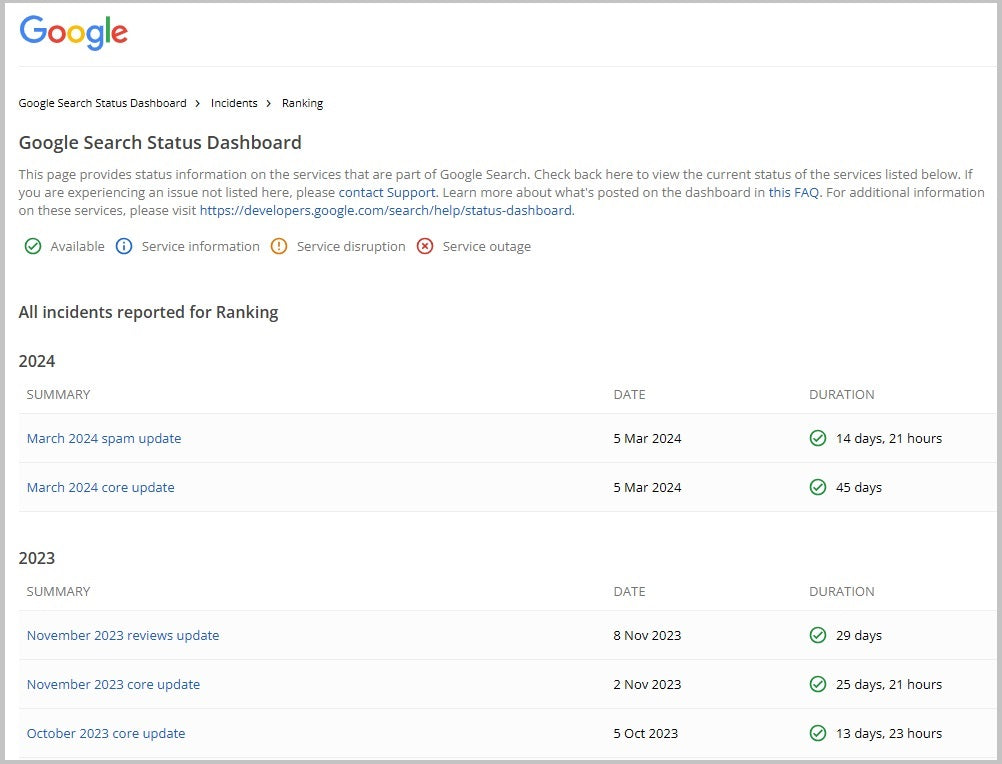The height and width of the screenshot is (764, 1002).
Task: Click status checkmark for November 2023 reviews update
Action: click(x=818, y=636)
